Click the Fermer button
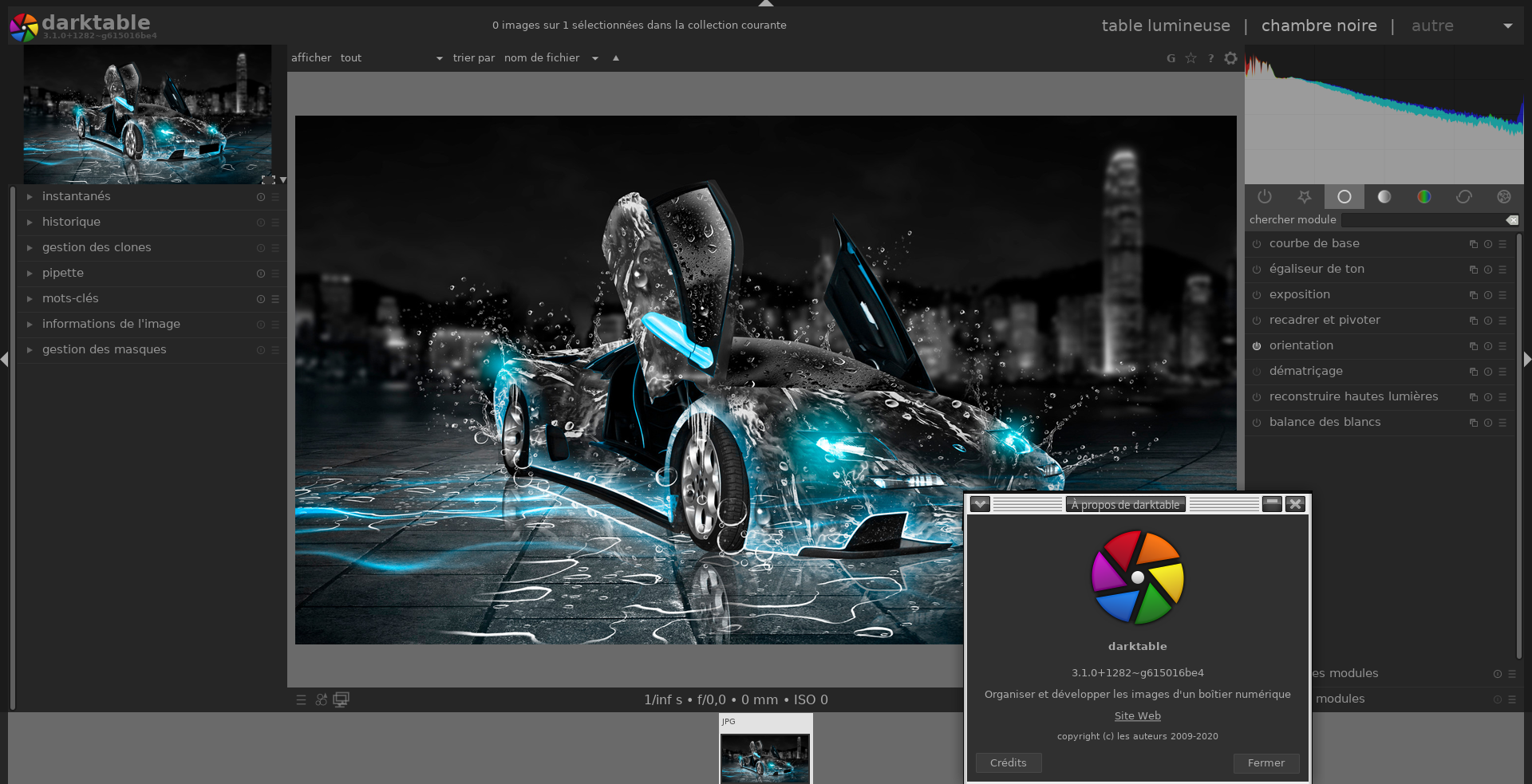 [x=1266, y=763]
